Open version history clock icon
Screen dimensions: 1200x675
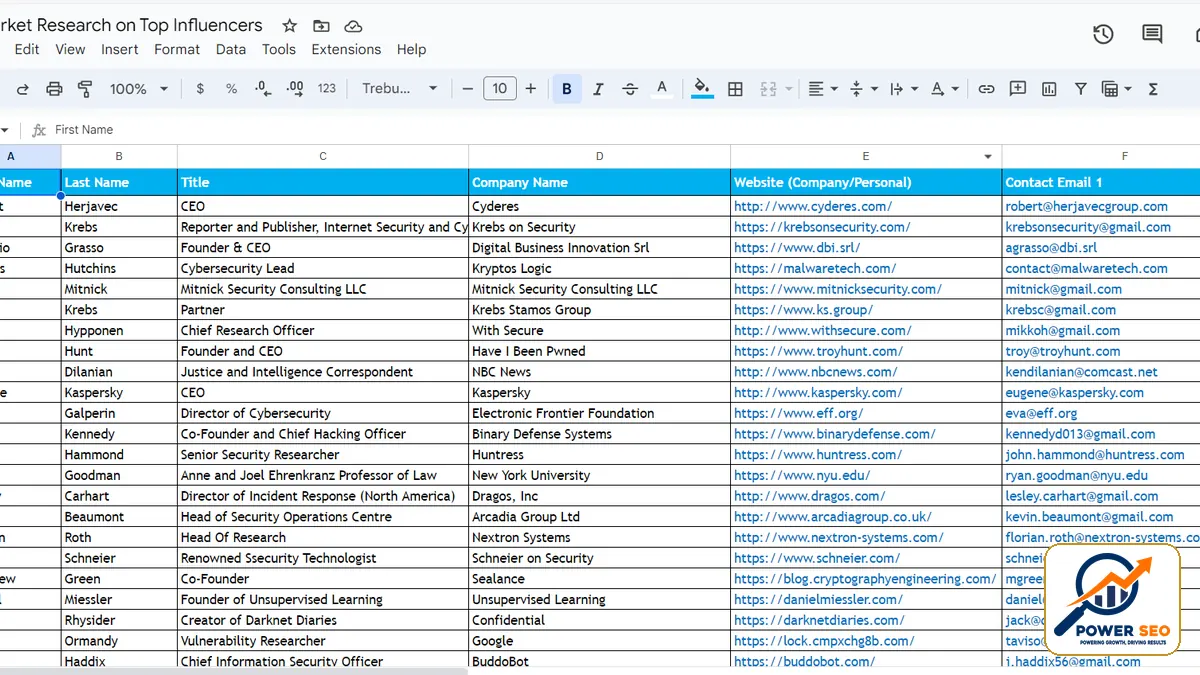pyautogui.click(x=1103, y=34)
